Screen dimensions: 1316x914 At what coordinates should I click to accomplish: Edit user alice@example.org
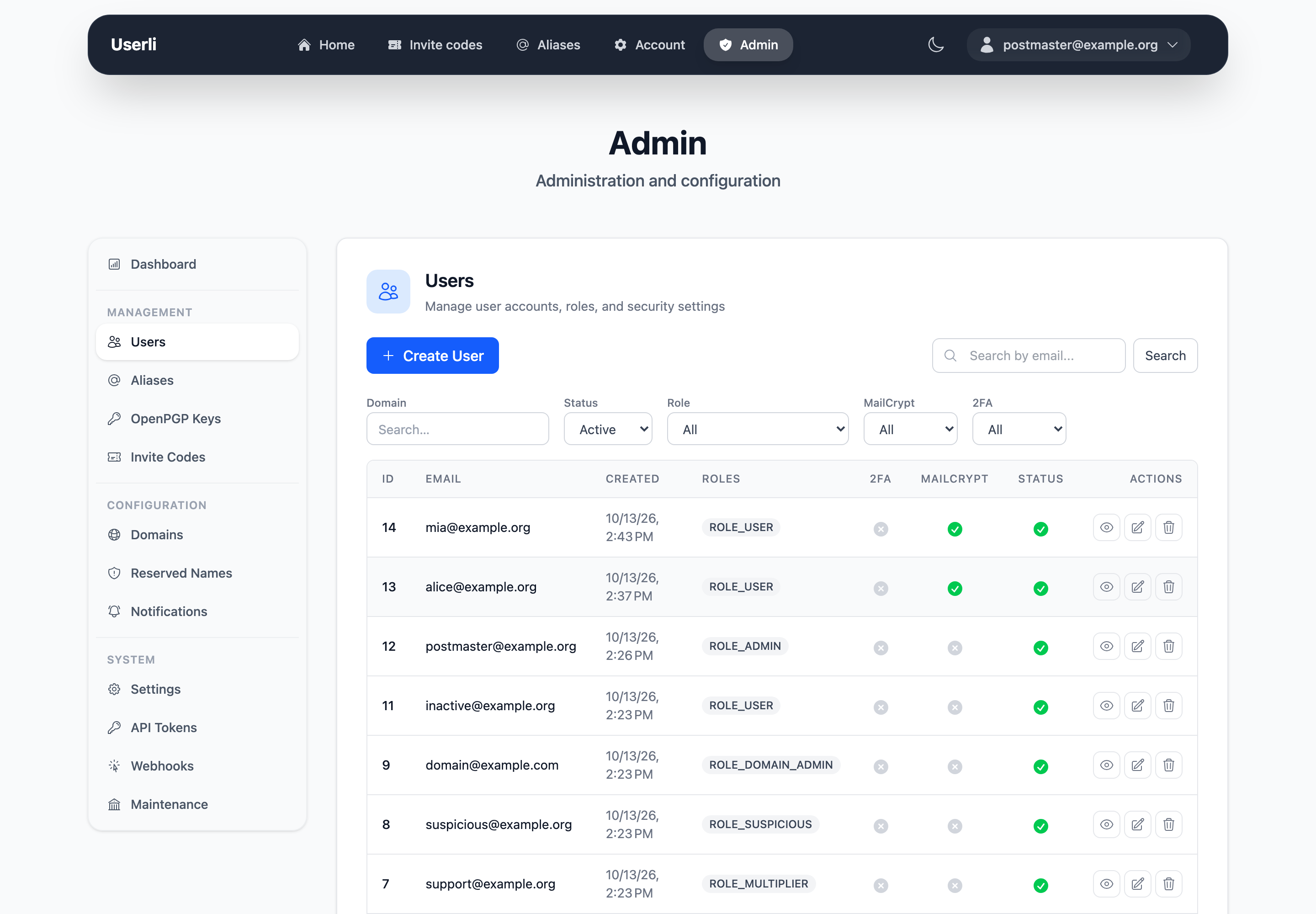pyautogui.click(x=1137, y=587)
